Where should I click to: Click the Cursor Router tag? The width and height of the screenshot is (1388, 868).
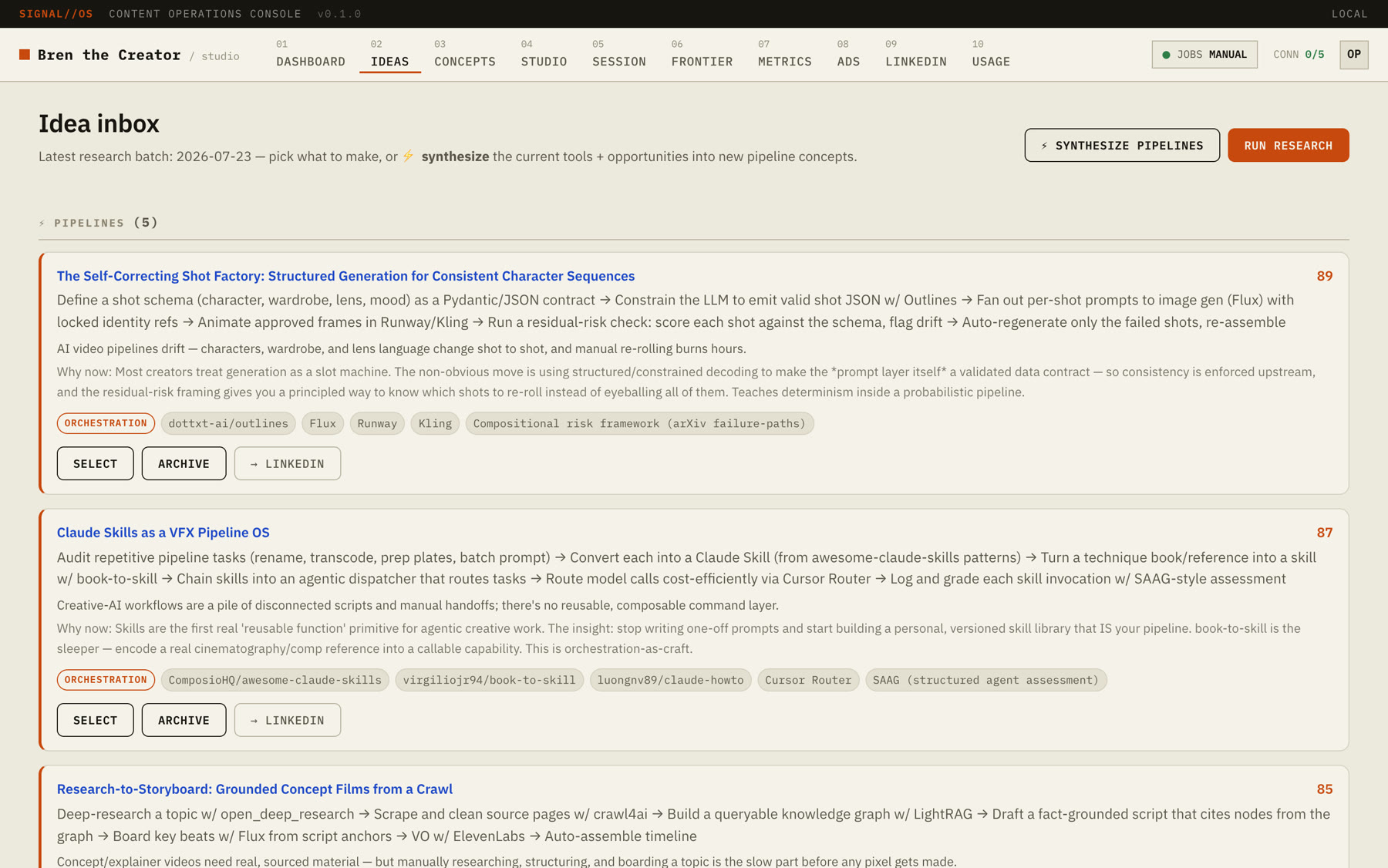(x=808, y=680)
